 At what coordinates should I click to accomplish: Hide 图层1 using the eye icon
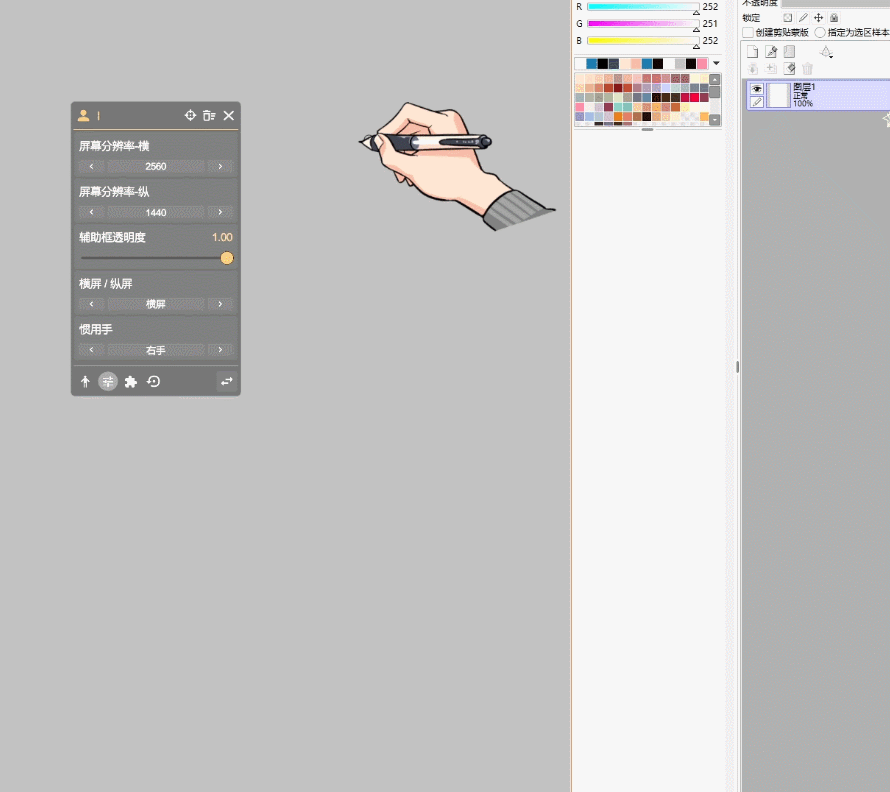pyautogui.click(x=757, y=89)
